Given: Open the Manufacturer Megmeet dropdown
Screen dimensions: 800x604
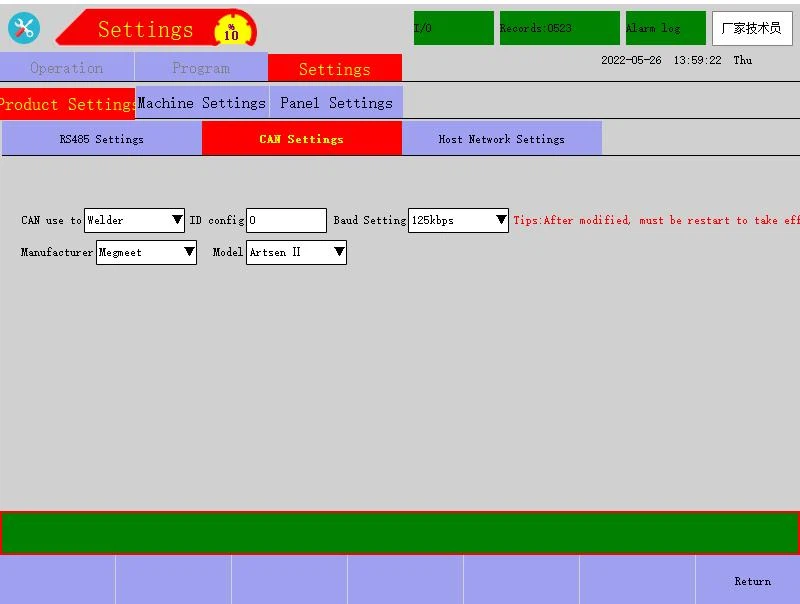Looking at the screenshot, I should click(146, 252).
